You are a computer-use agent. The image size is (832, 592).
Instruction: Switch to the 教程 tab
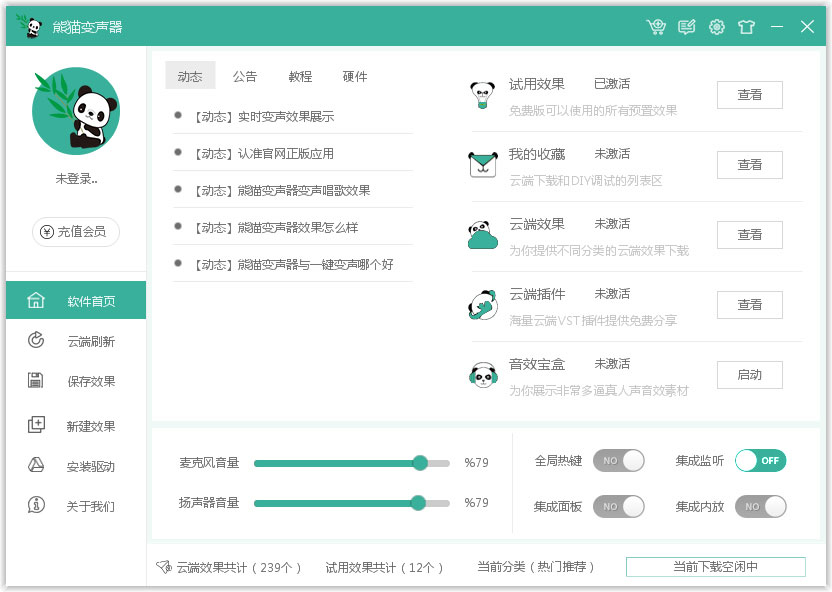(299, 75)
